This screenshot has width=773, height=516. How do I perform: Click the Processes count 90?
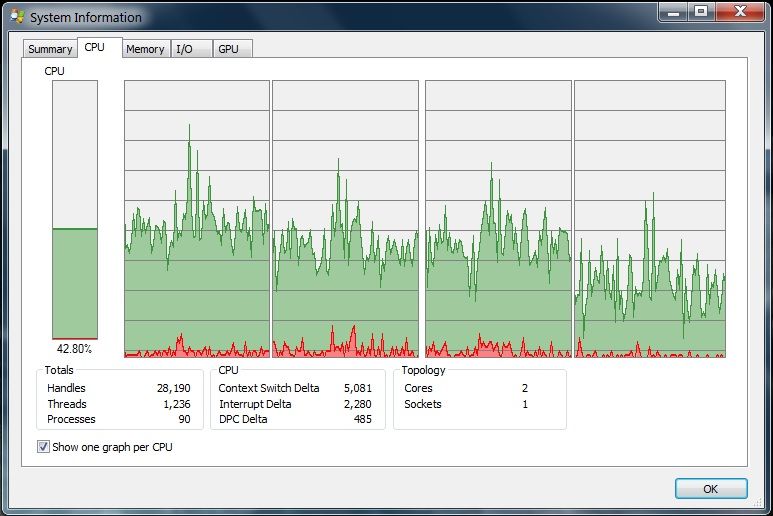pyautogui.click(x=184, y=419)
